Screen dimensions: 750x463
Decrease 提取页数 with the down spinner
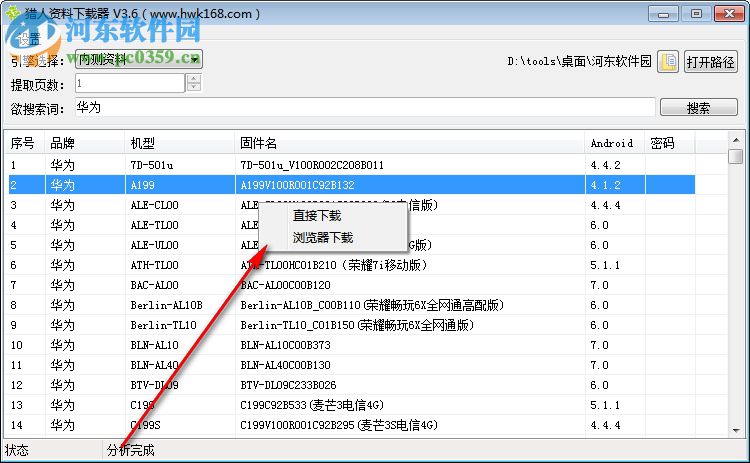[194, 87]
